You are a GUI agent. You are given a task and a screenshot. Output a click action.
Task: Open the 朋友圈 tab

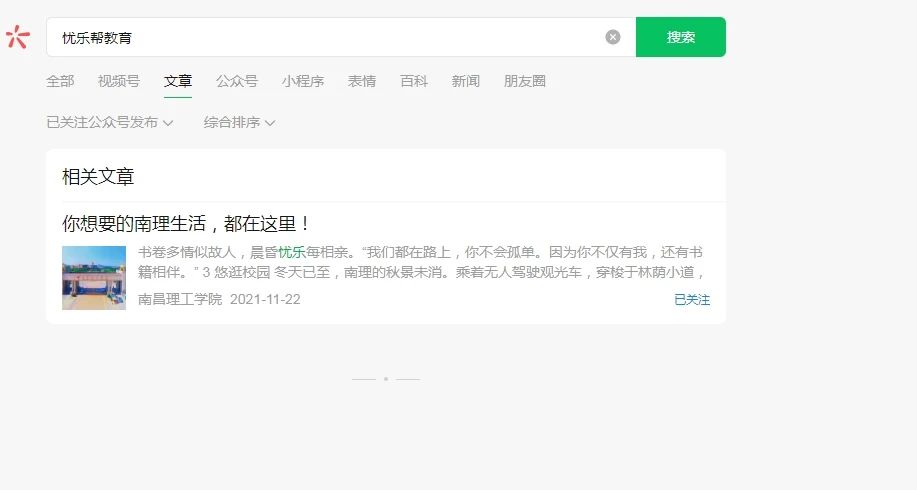coord(525,81)
